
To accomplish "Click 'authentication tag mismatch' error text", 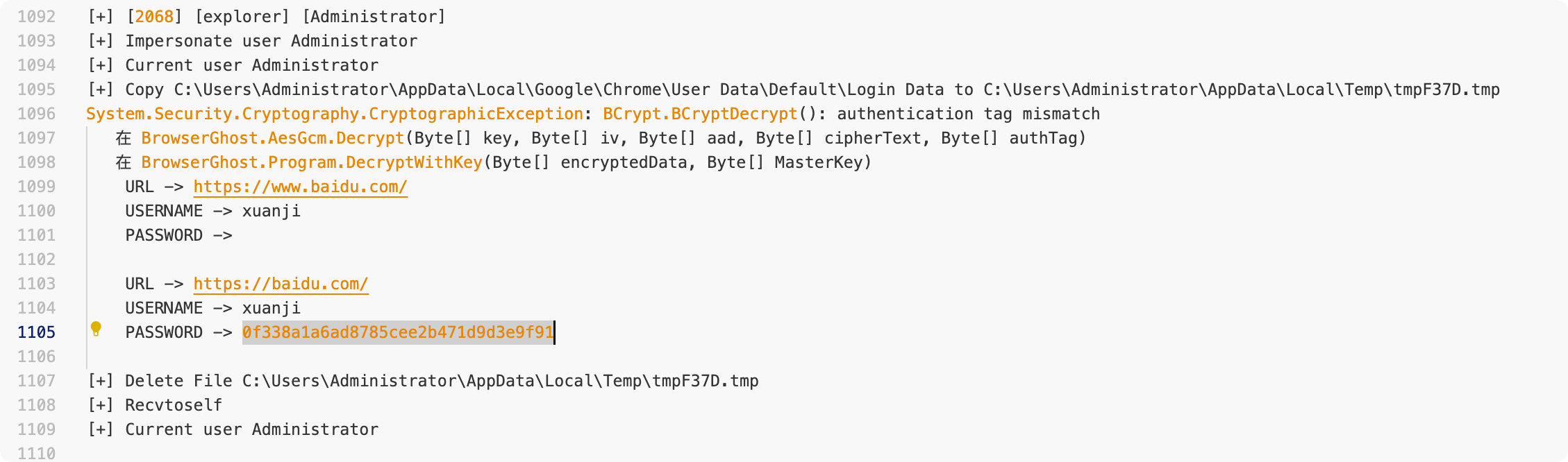I will (x=968, y=114).
